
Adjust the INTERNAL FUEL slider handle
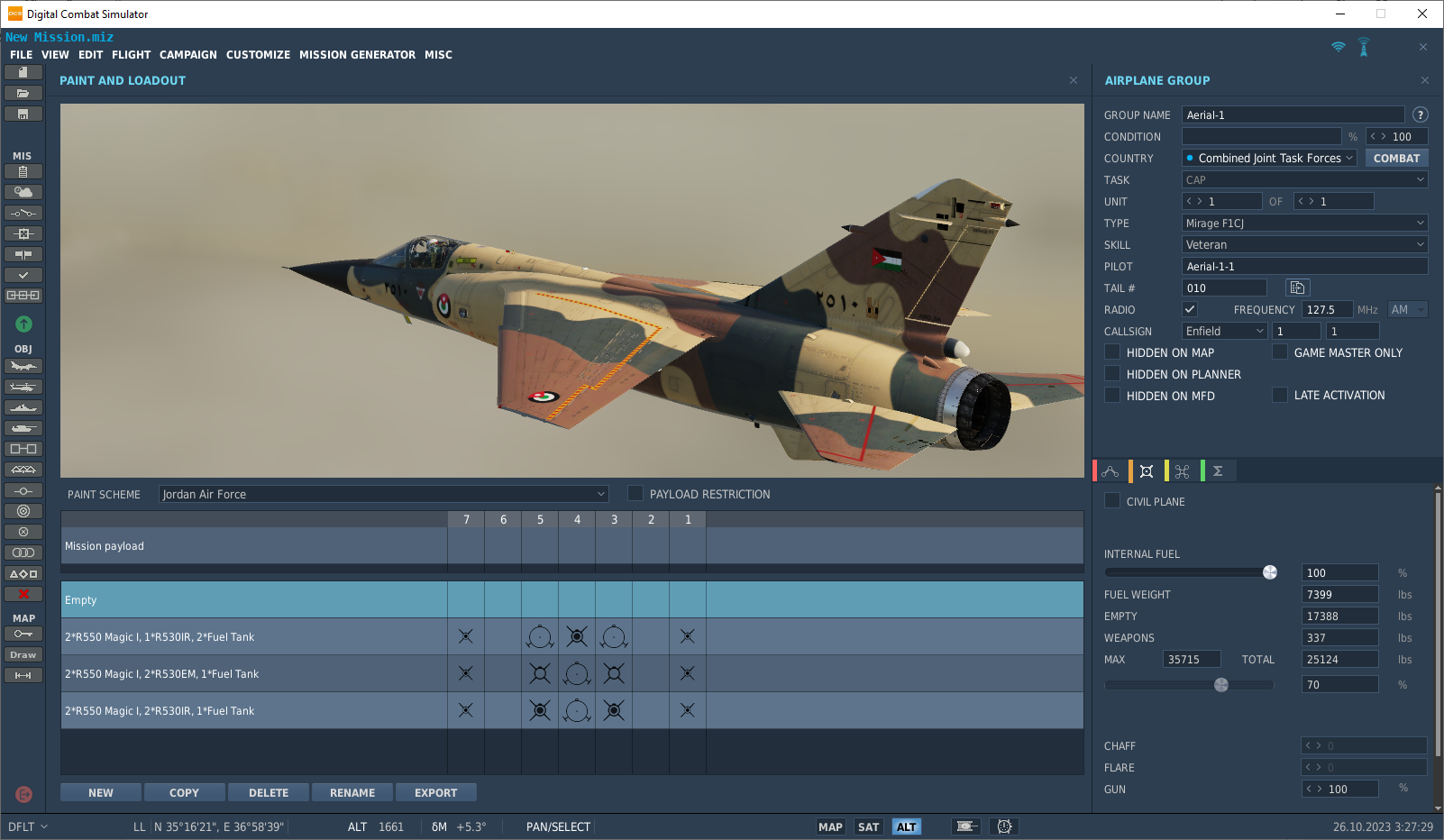1270,572
